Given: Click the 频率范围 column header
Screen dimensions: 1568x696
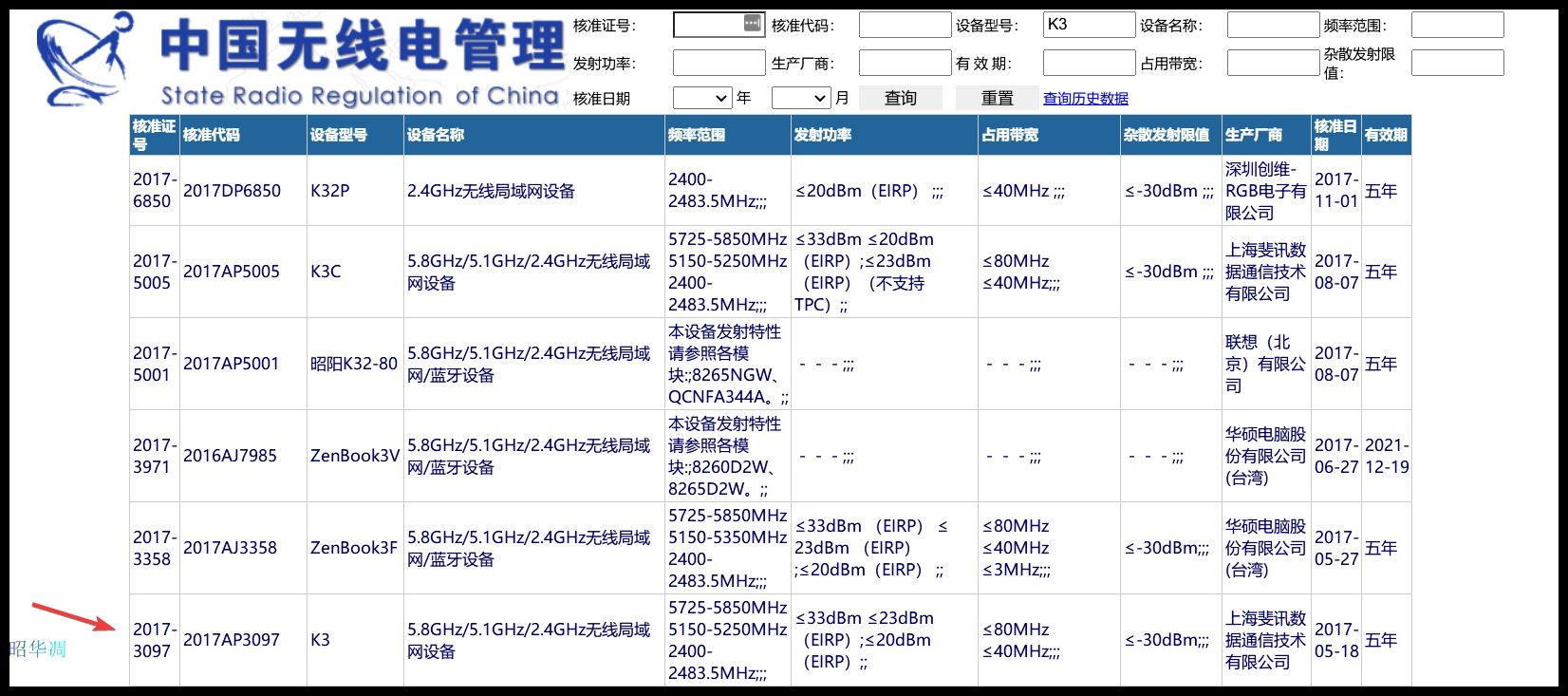Looking at the screenshot, I should (x=727, y=135).
